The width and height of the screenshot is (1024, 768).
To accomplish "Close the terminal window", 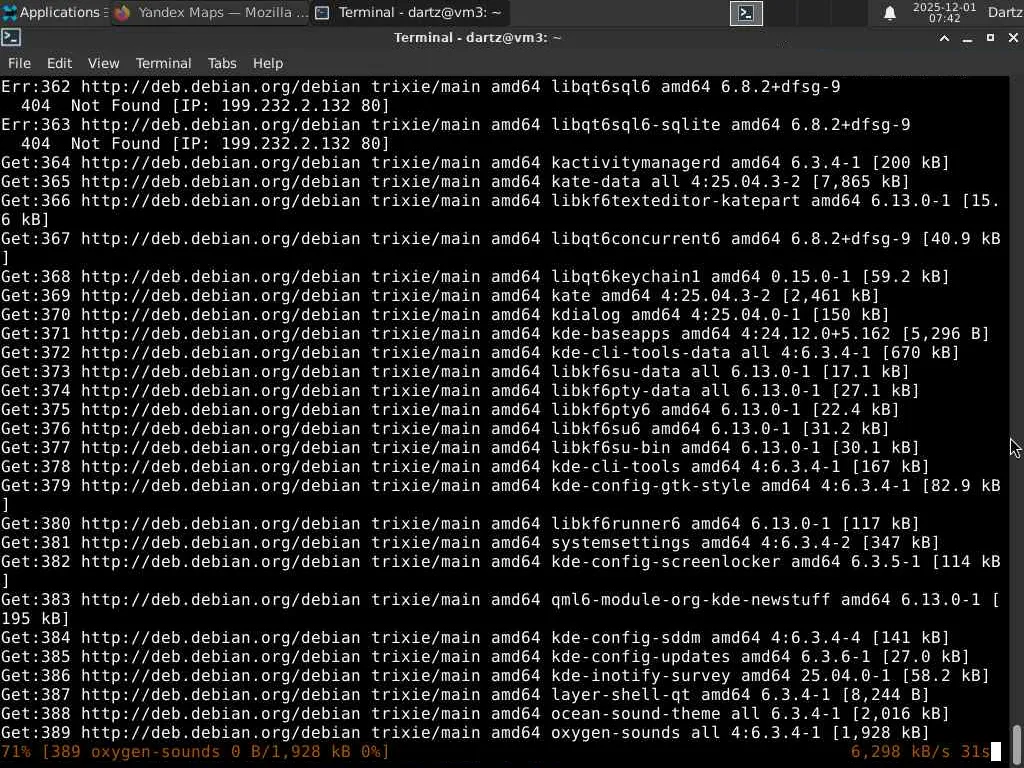I will tap(1013, 38).
